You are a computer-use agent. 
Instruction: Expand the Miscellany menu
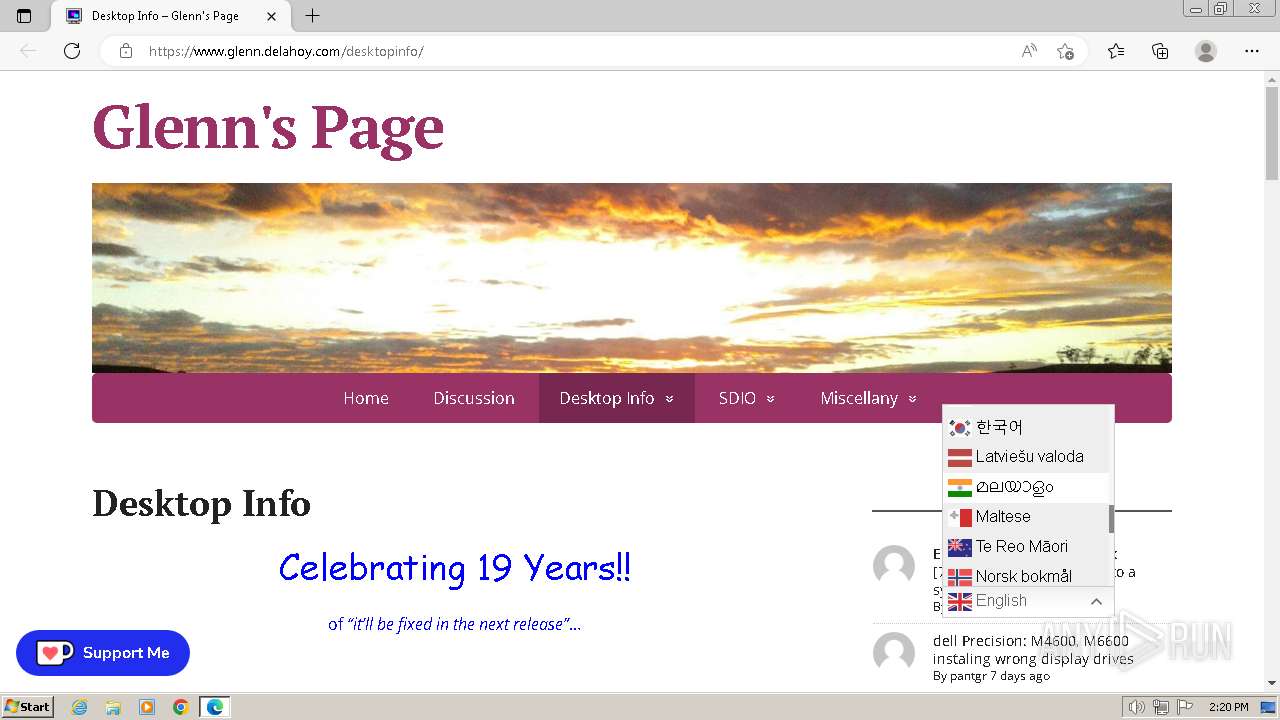tap(868, 398)
